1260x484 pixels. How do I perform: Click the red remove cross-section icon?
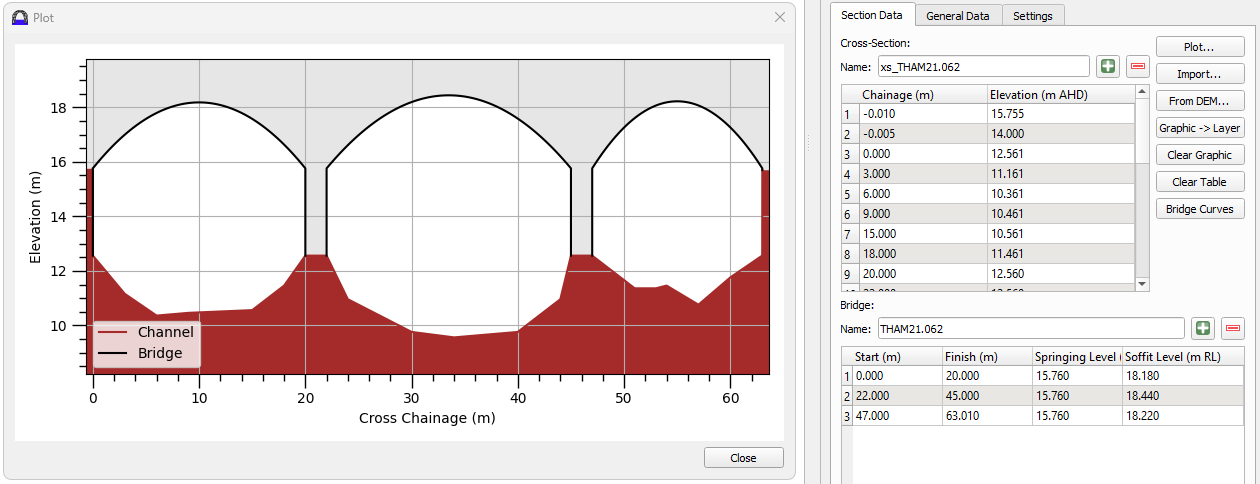[1137, 67]
